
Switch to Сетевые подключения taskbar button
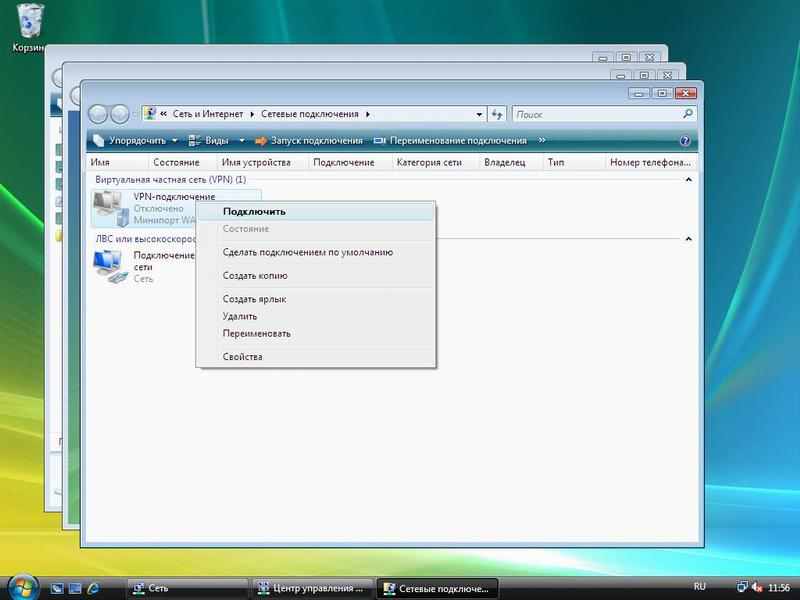437,588
